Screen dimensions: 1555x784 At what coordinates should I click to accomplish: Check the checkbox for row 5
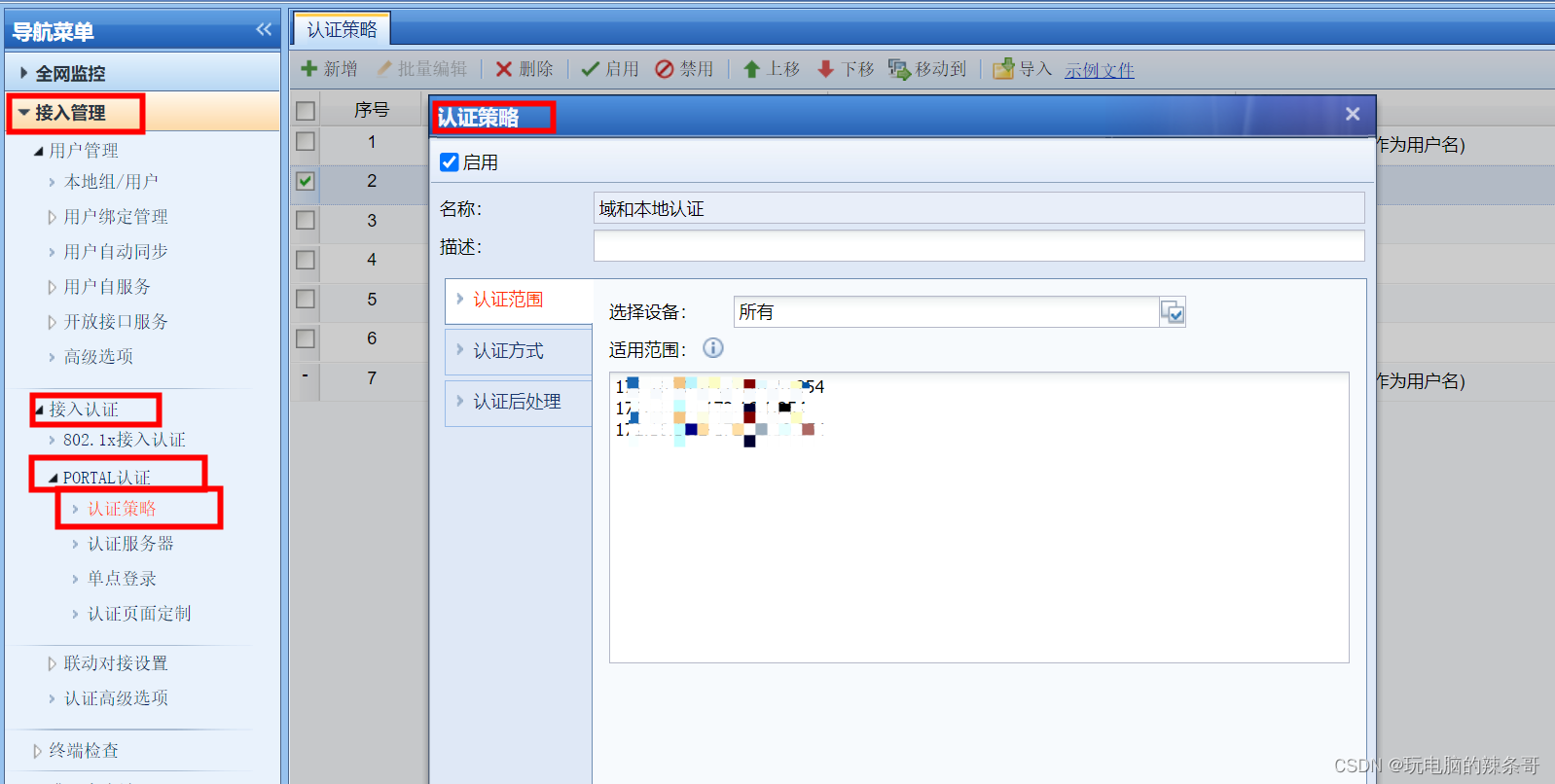pos(306,299)
